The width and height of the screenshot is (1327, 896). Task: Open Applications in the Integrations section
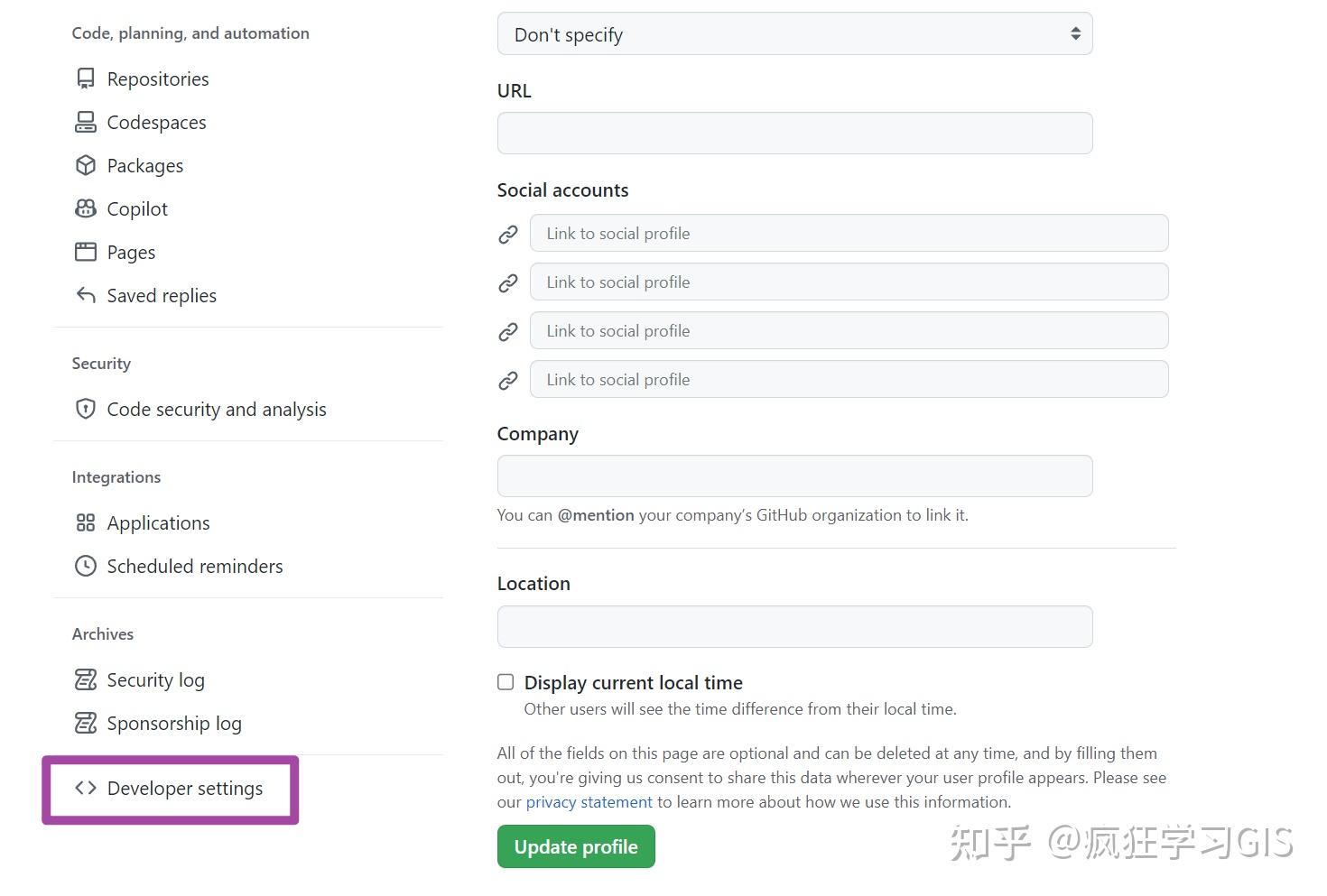pyautogui.click(x=158, y=523)
